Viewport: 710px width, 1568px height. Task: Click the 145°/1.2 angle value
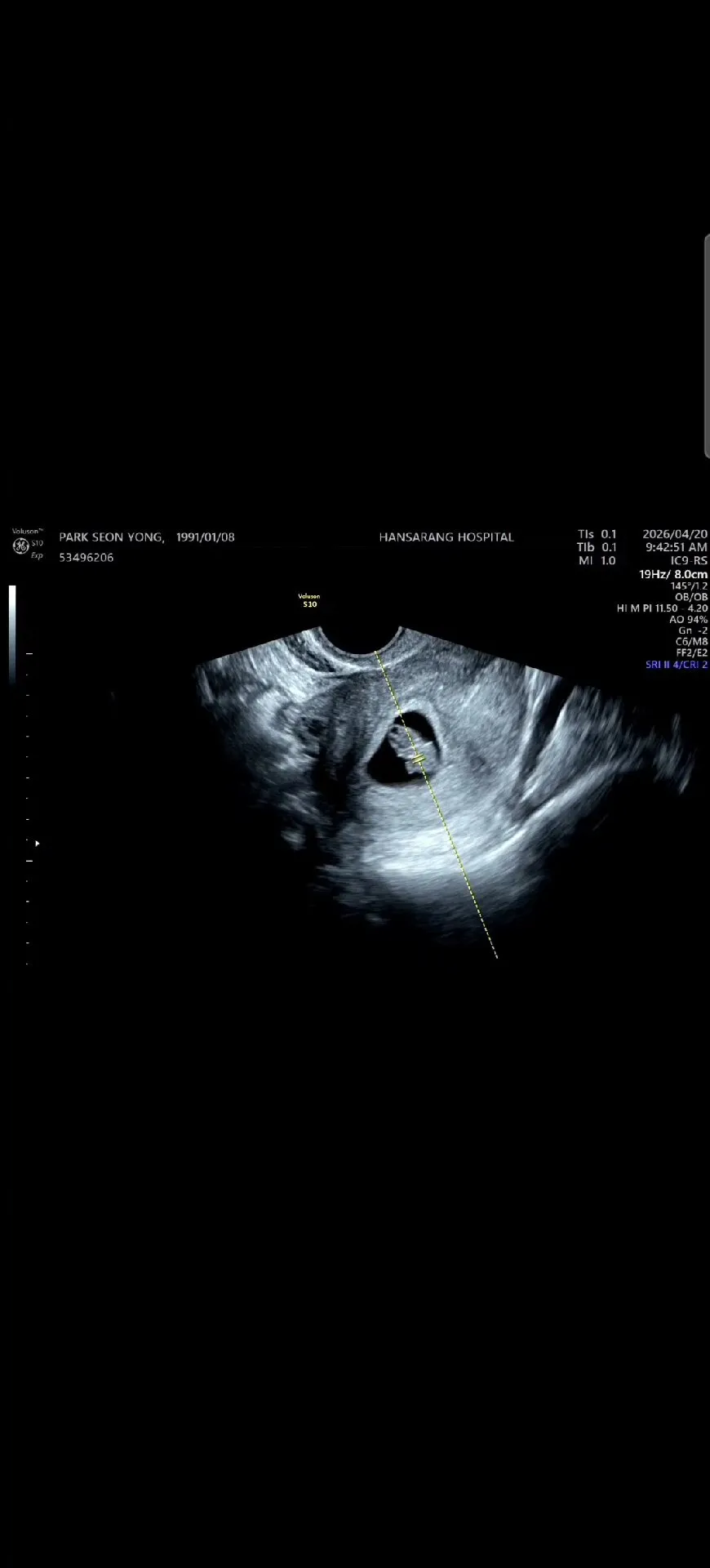689,586
